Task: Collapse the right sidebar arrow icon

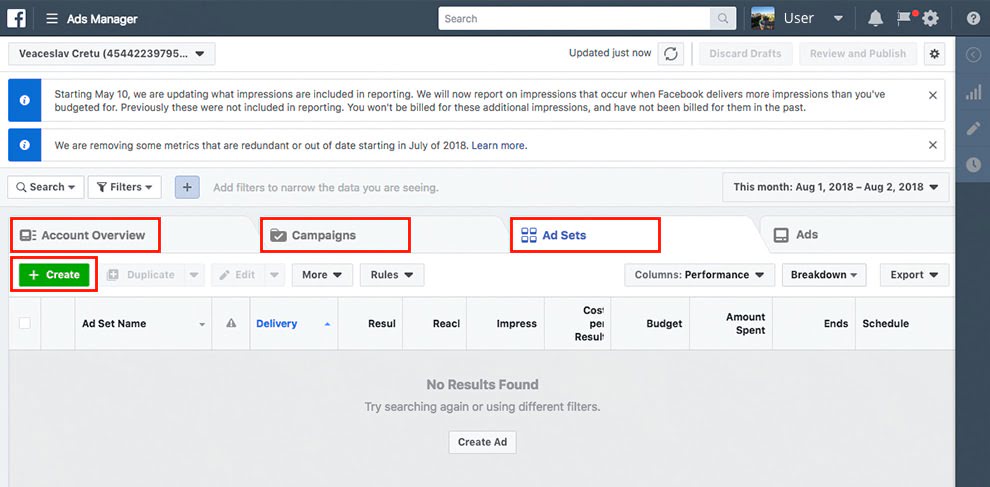Action: 973,55
